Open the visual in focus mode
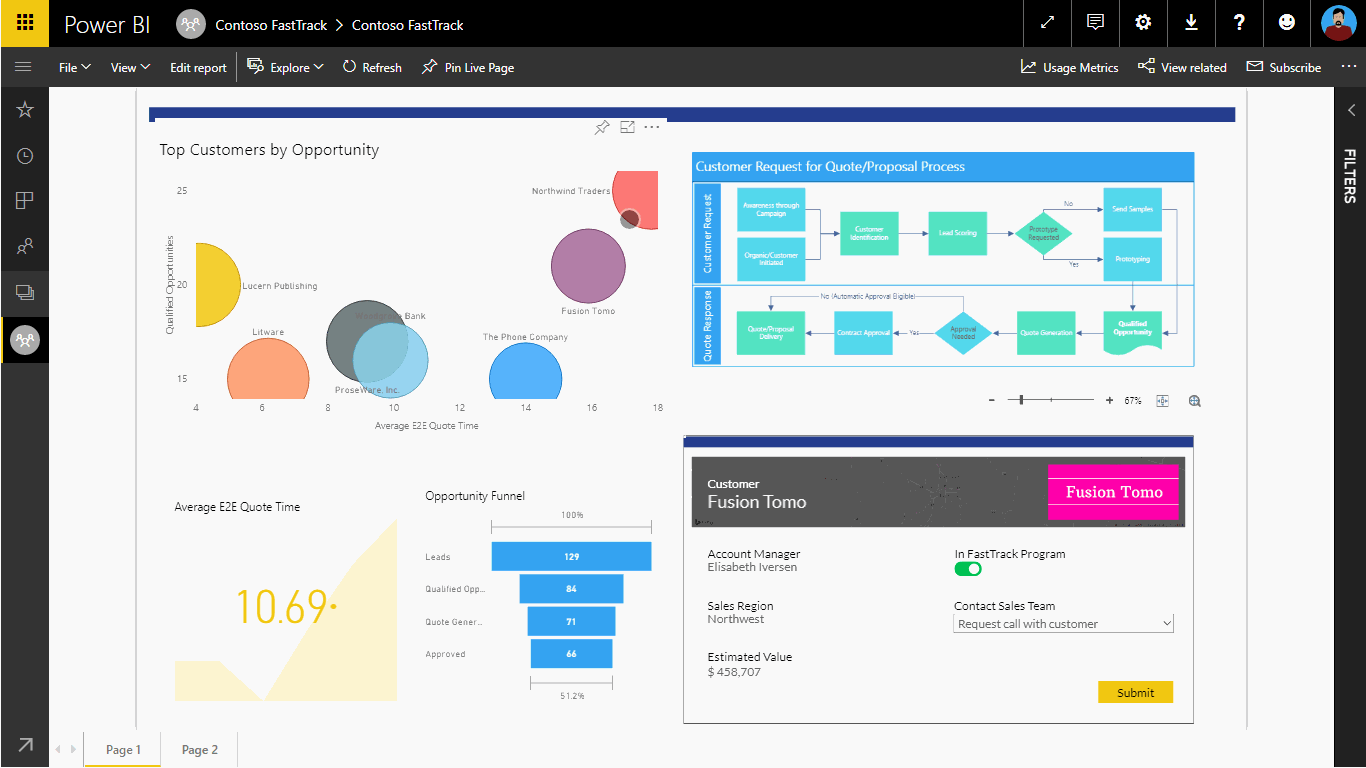The width and height of the screenshot is (1366, 768). (627, 127)
